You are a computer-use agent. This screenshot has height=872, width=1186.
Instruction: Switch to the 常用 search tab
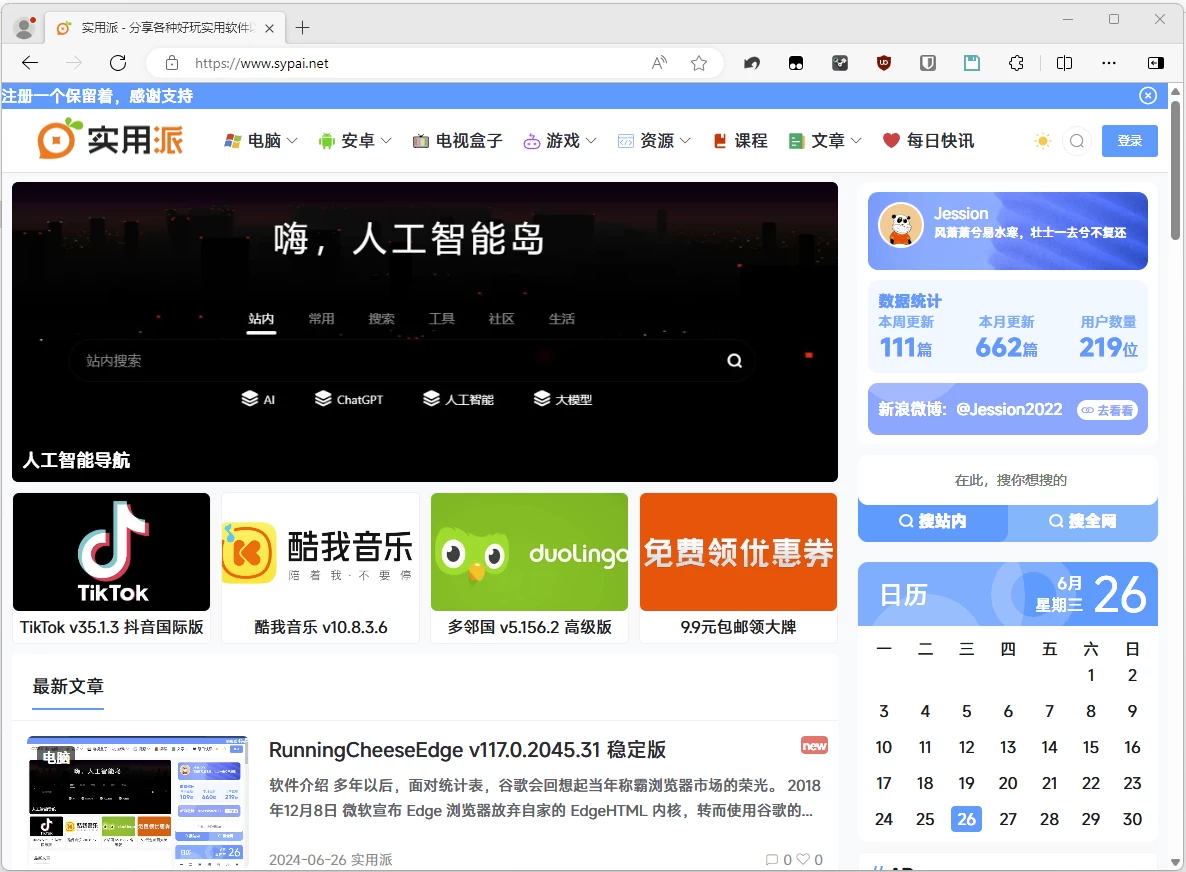click(321, 319)
